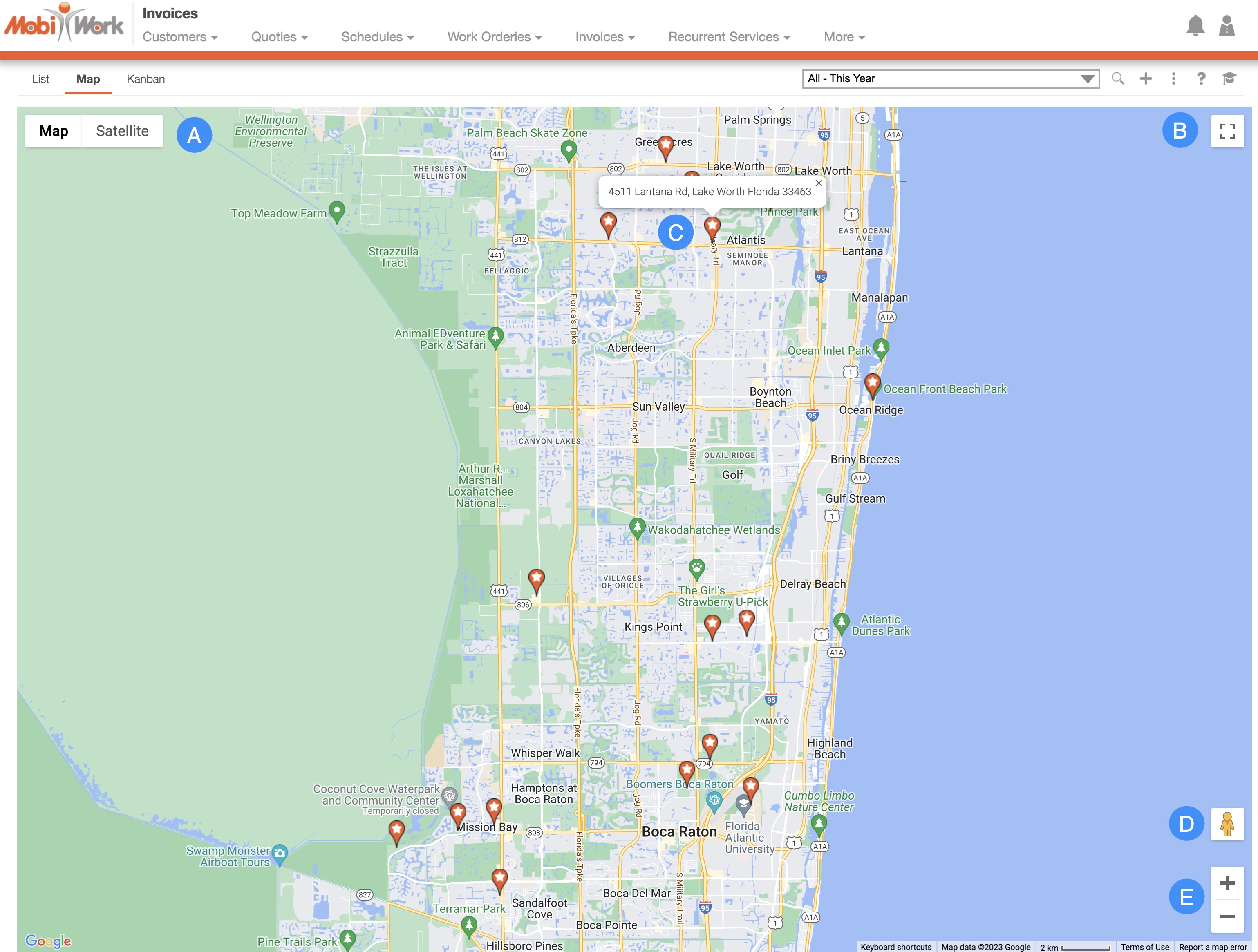Switch to the Kanban tab

[x=145, y=79]
